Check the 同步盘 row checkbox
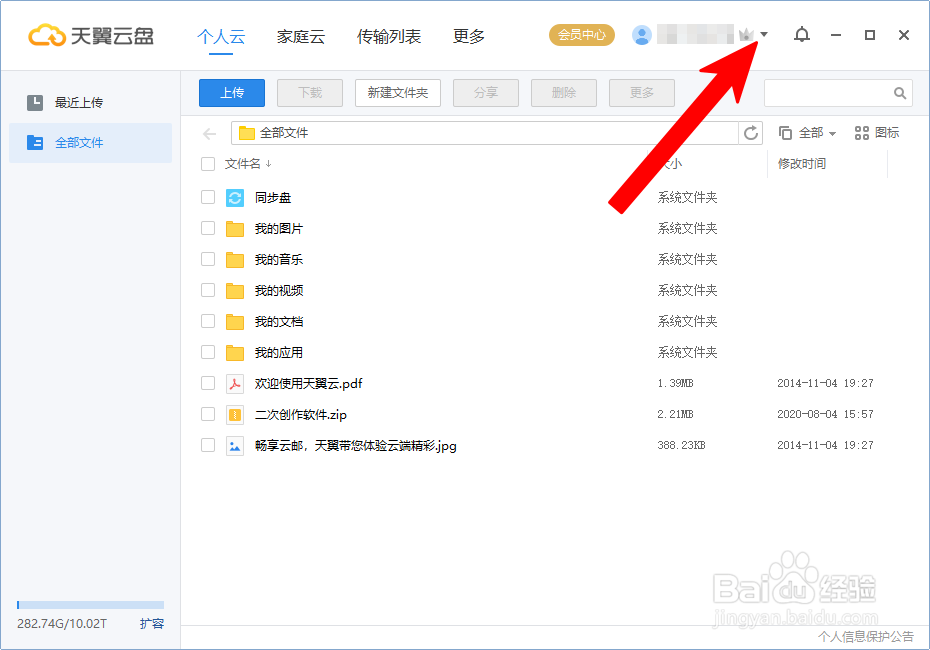930x650 pixels. click(x=208, y=197)
